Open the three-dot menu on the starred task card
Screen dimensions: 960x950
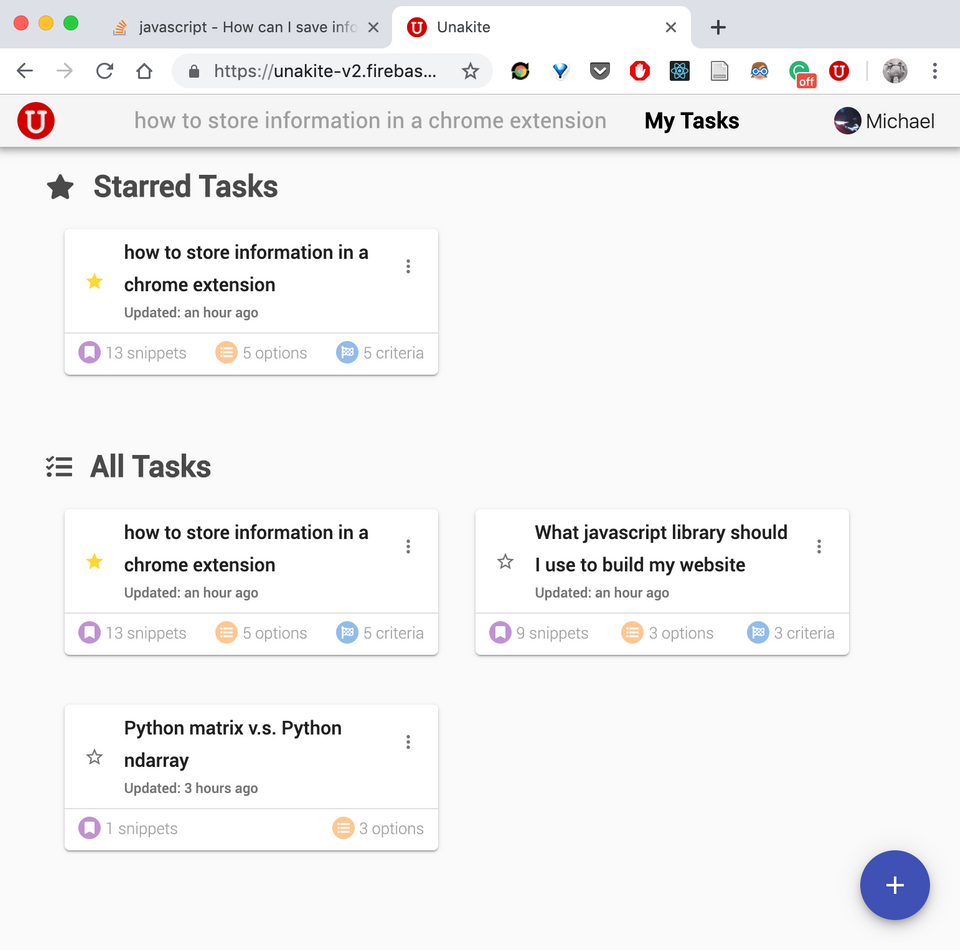tap(408, 266)
